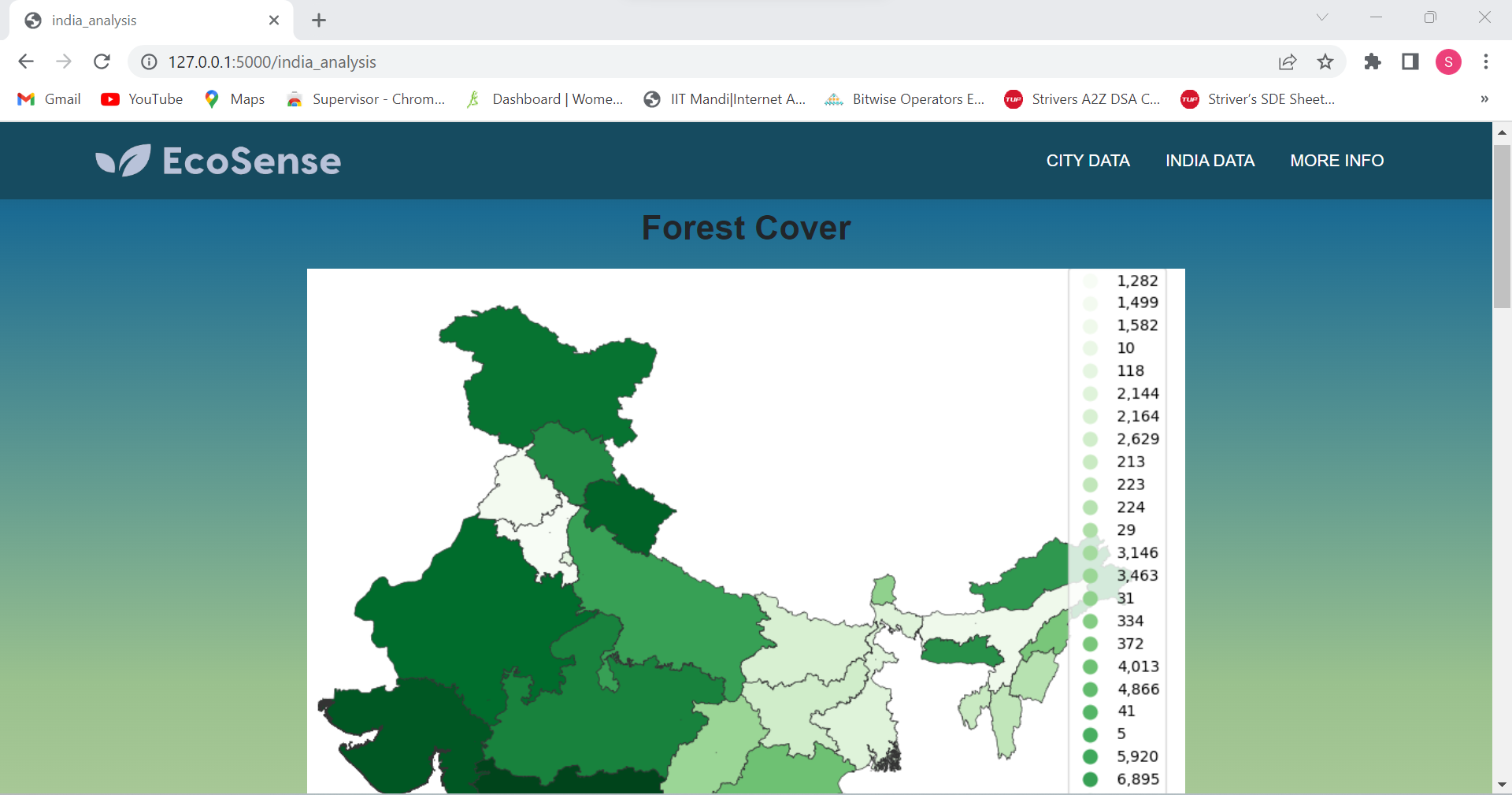
Task: Open the page share menu
Action: click(x=1288, y=61)
